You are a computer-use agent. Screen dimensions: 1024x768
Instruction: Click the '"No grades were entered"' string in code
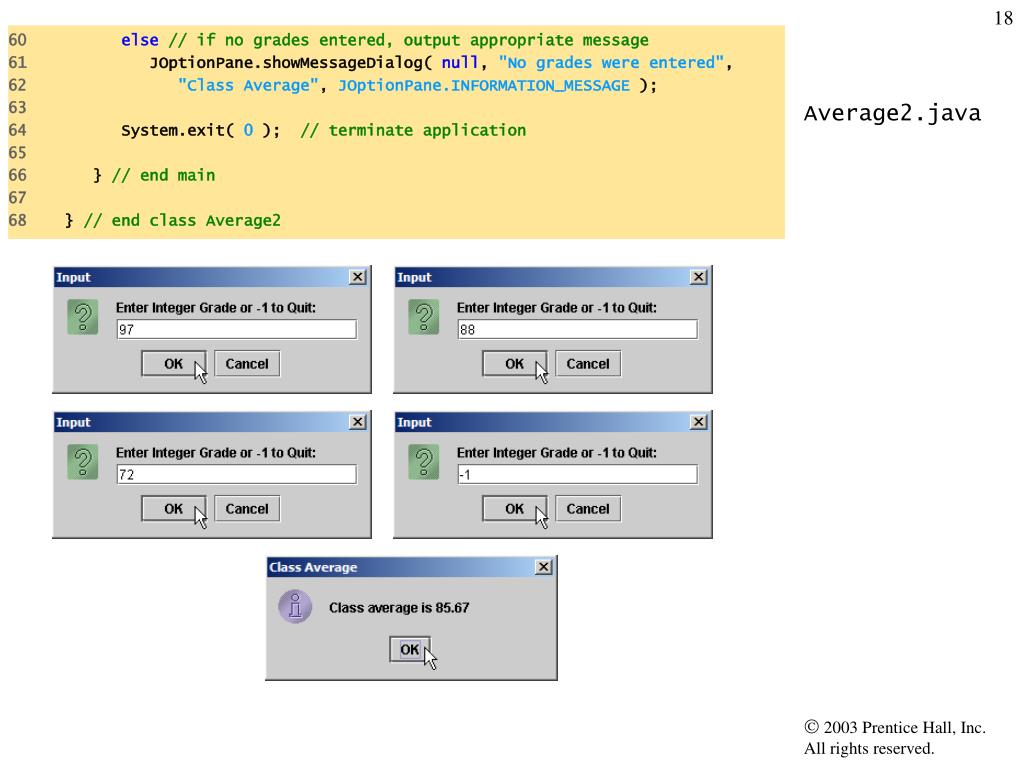[x=611, y=63]
